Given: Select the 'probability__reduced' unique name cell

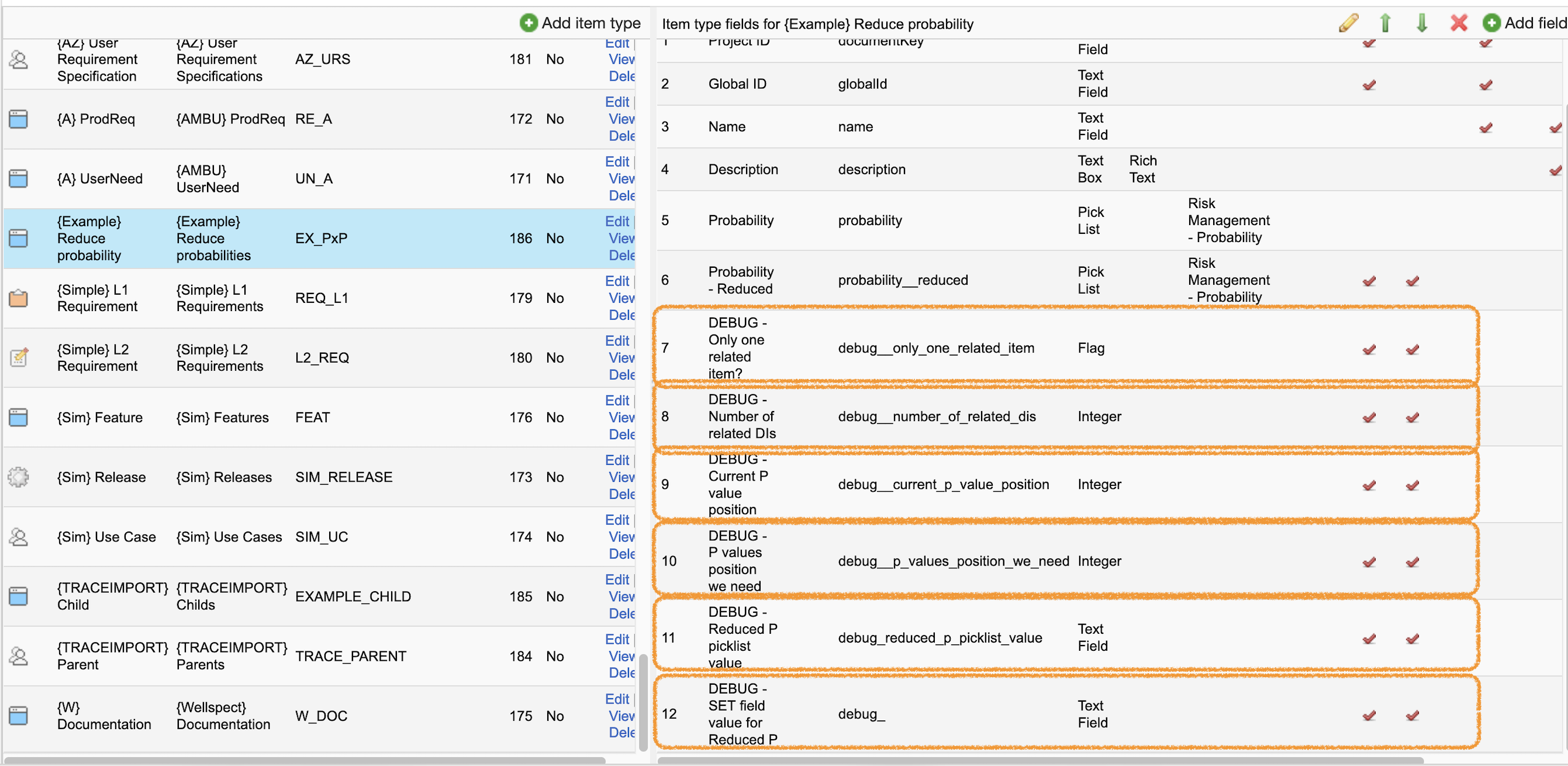Looking at the screenshot, I should pos(903,280).
